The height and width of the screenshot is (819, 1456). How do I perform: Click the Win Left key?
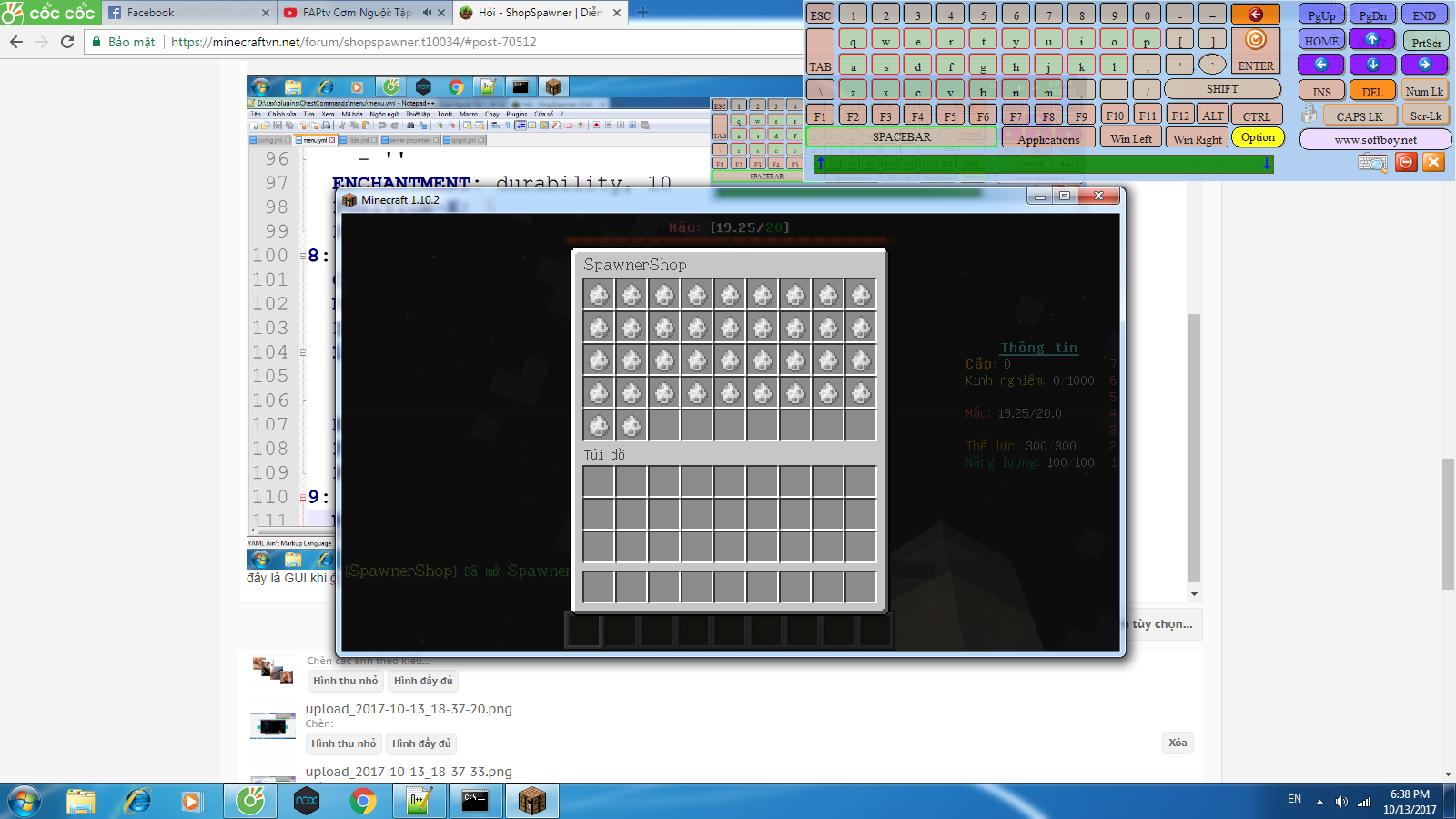pos(1131,138)
